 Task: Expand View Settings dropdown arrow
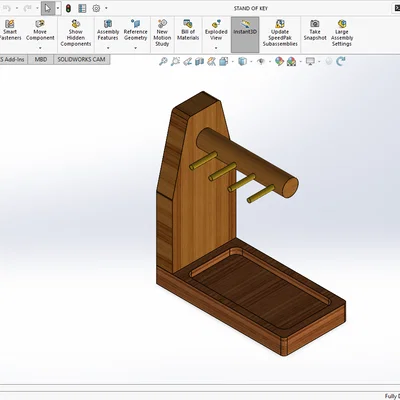(x=319, y=61)
